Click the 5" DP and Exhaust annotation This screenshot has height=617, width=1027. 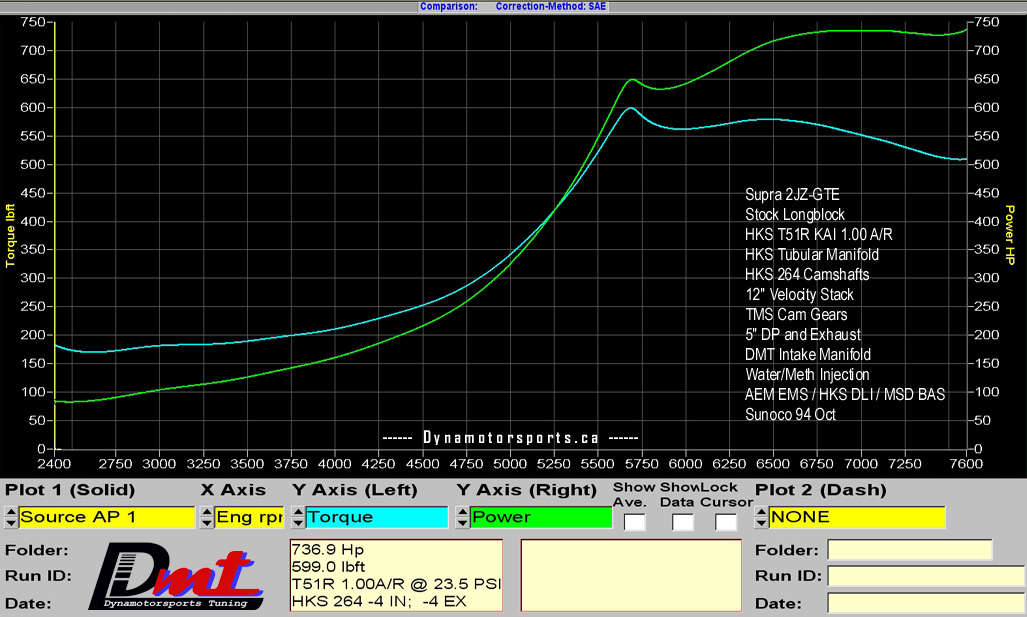tap(802, 334)
